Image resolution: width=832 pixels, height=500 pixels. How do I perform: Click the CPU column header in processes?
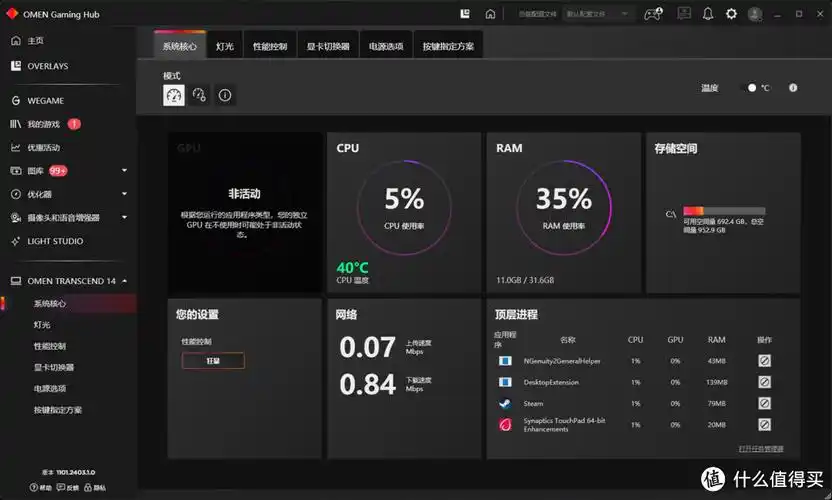click(635, 340)
